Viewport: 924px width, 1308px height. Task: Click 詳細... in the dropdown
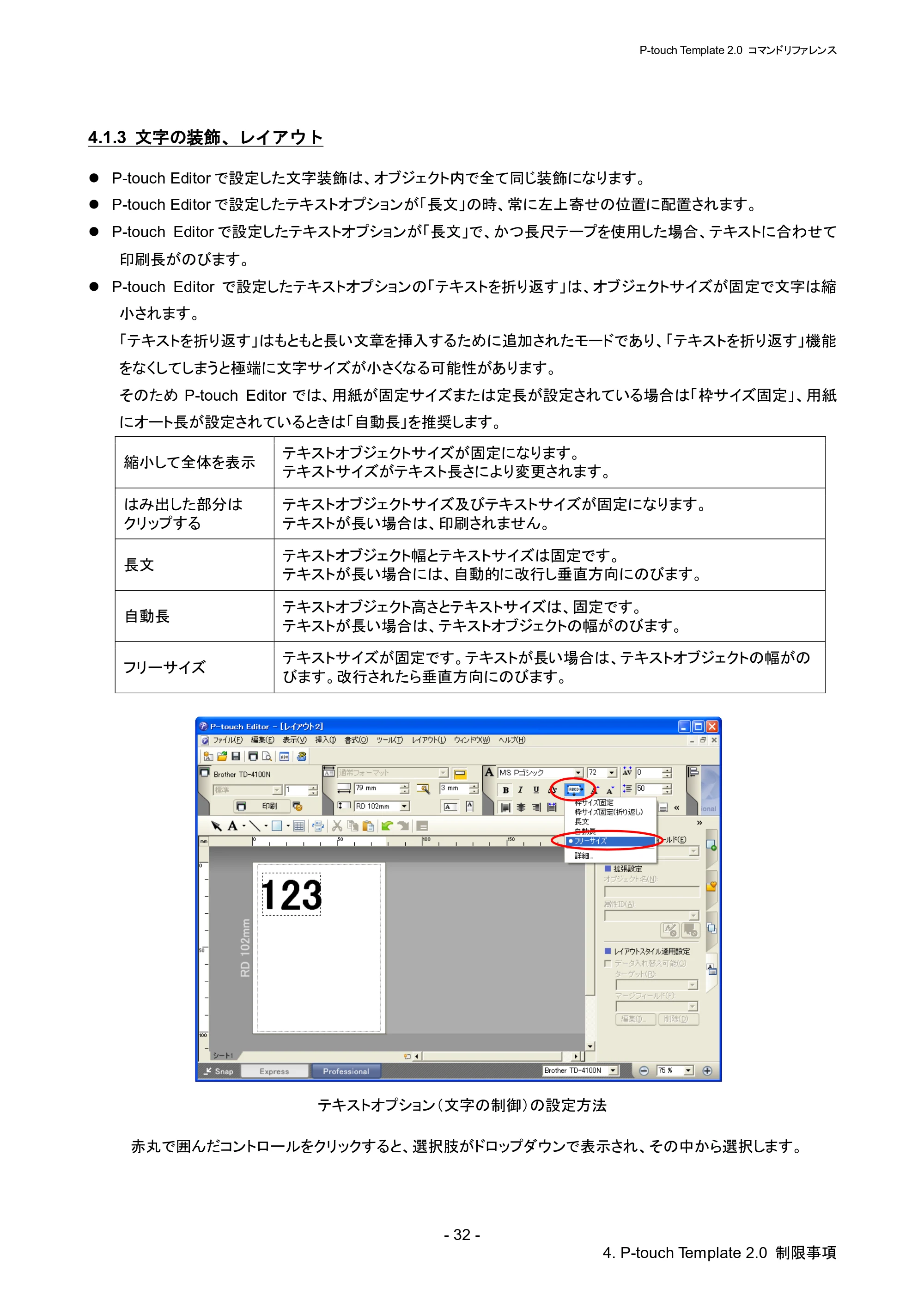tap(584, 856)
